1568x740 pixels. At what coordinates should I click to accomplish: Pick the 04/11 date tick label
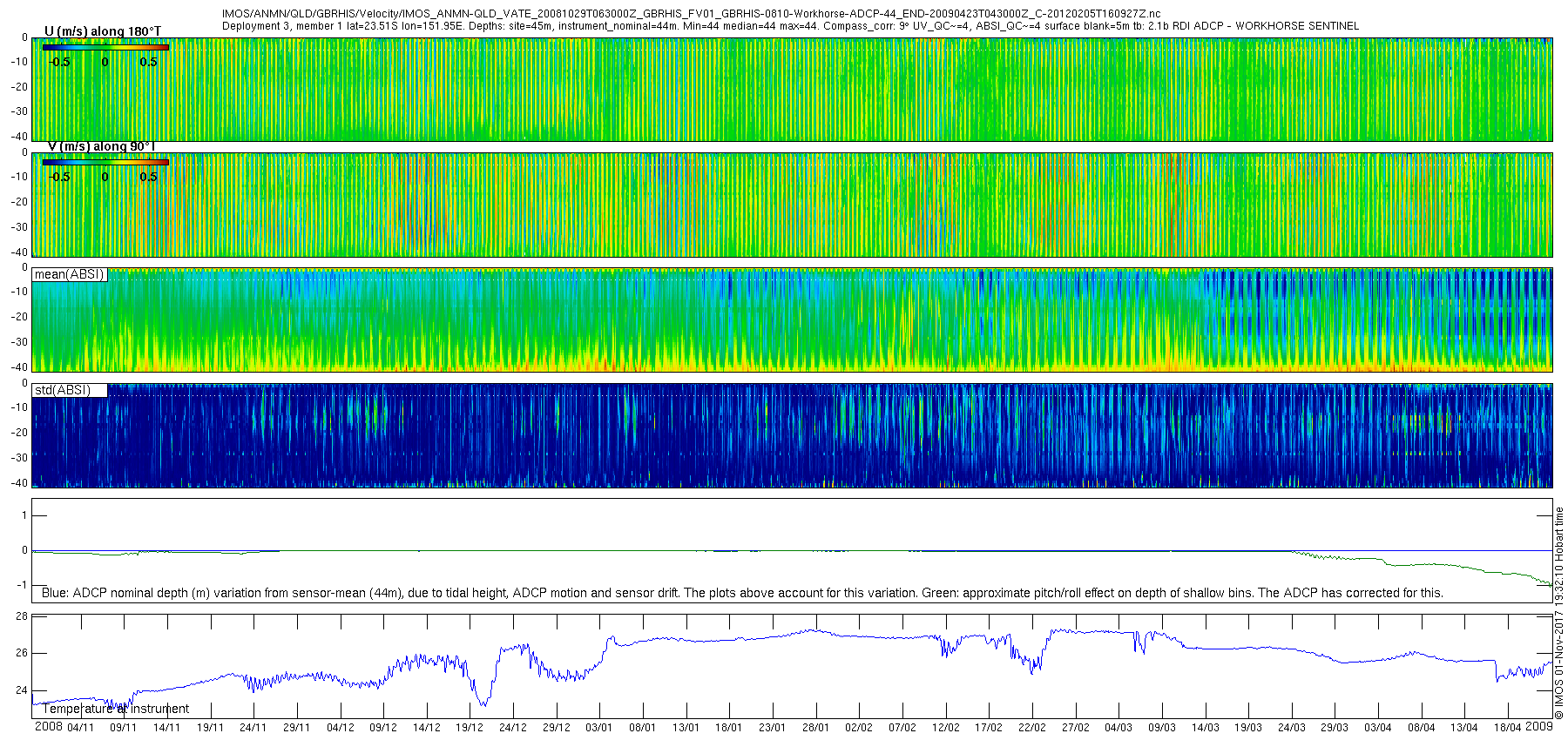point(80,728)
